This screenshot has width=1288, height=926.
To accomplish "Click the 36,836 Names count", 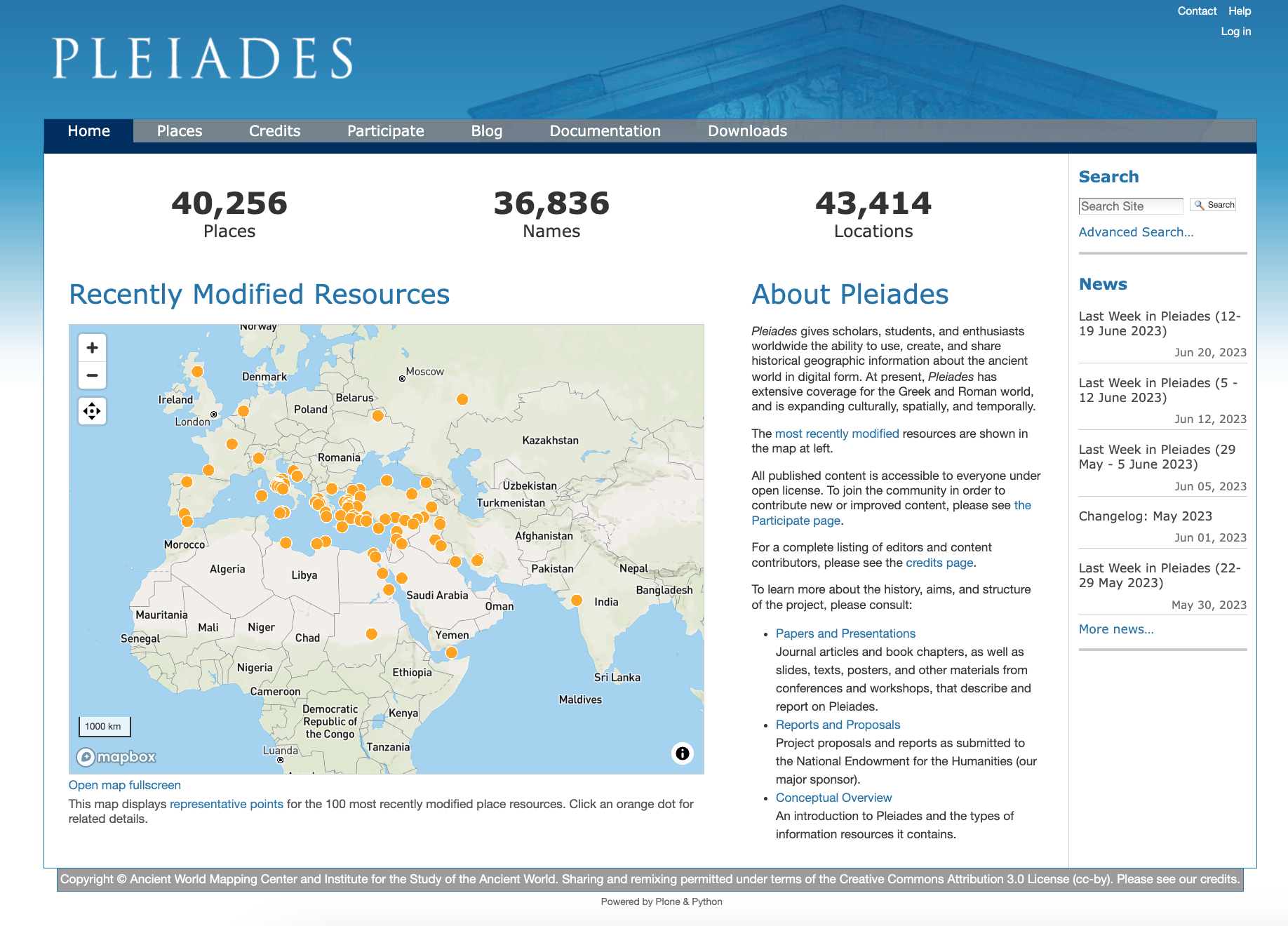I will pyautogui.click(x=551, y=214).
